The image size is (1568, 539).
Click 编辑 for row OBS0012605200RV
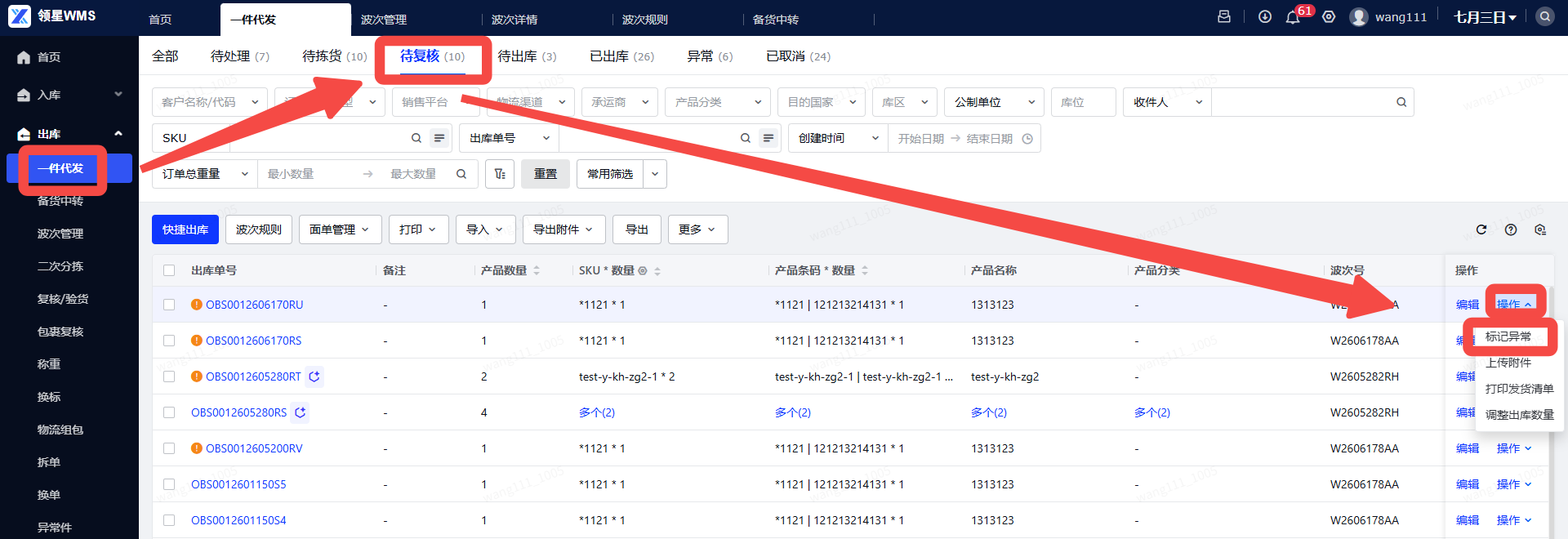(1468, 448)
